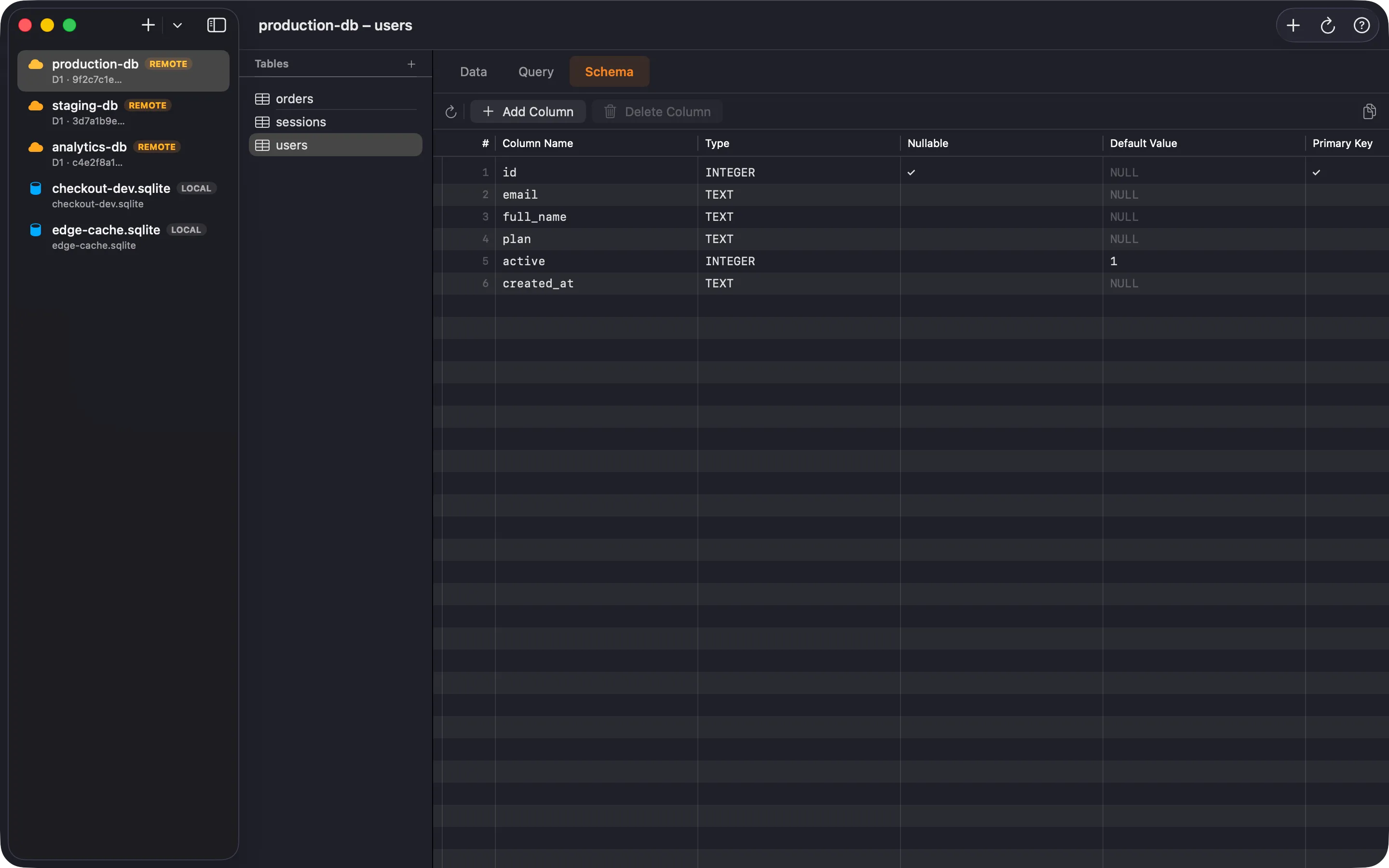Select the orders table
The height and width of the screenshot is (868, 1389).
point(336,99)
